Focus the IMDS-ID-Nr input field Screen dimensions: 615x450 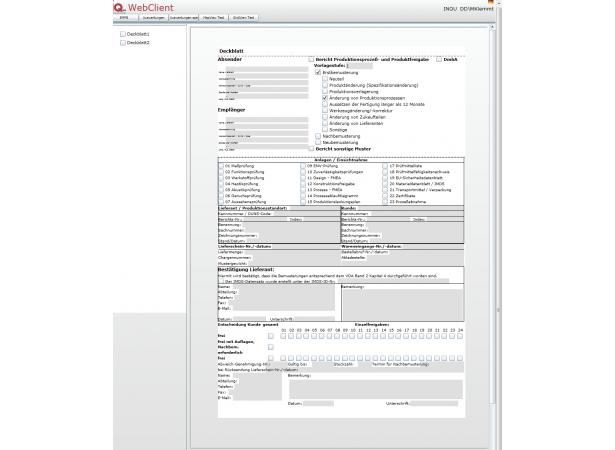coord(392,281)
